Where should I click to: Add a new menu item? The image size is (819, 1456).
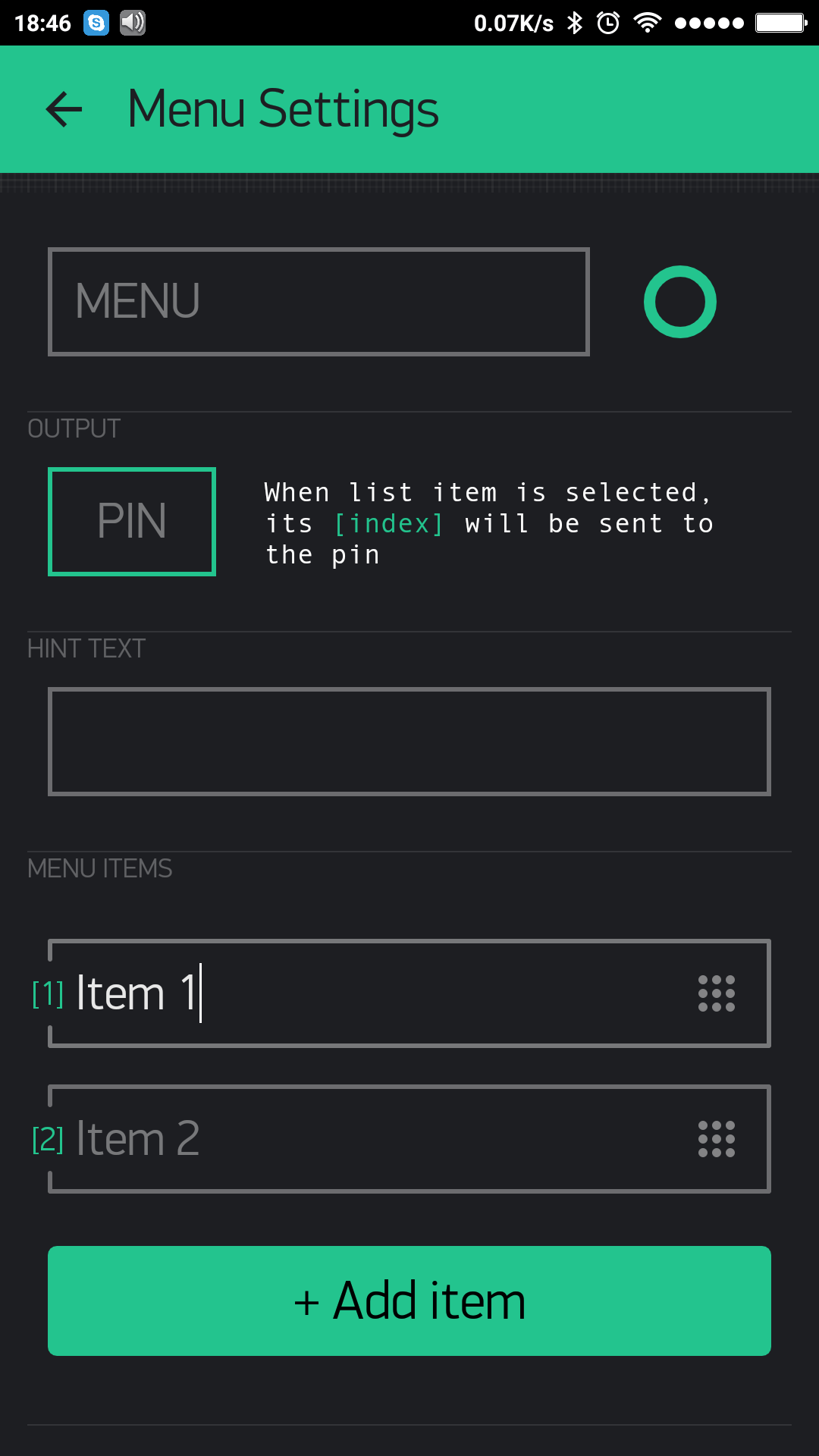point(409,1301)
